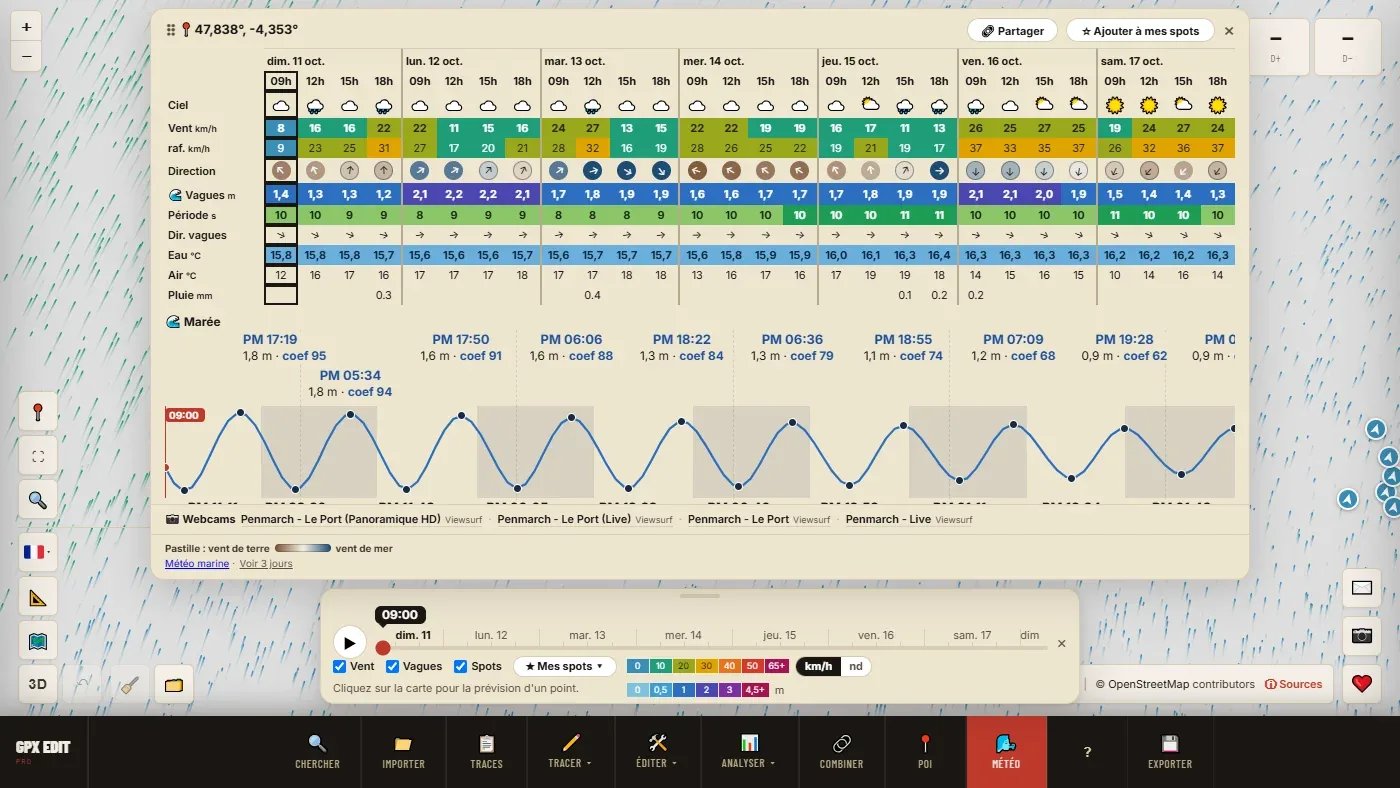Viewport: 1400px width, 788px height.
Task: Switch wind units to km/h
Action: 818,666
